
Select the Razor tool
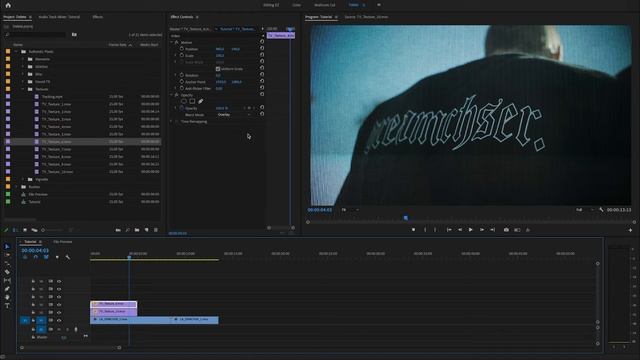[7, 272]
